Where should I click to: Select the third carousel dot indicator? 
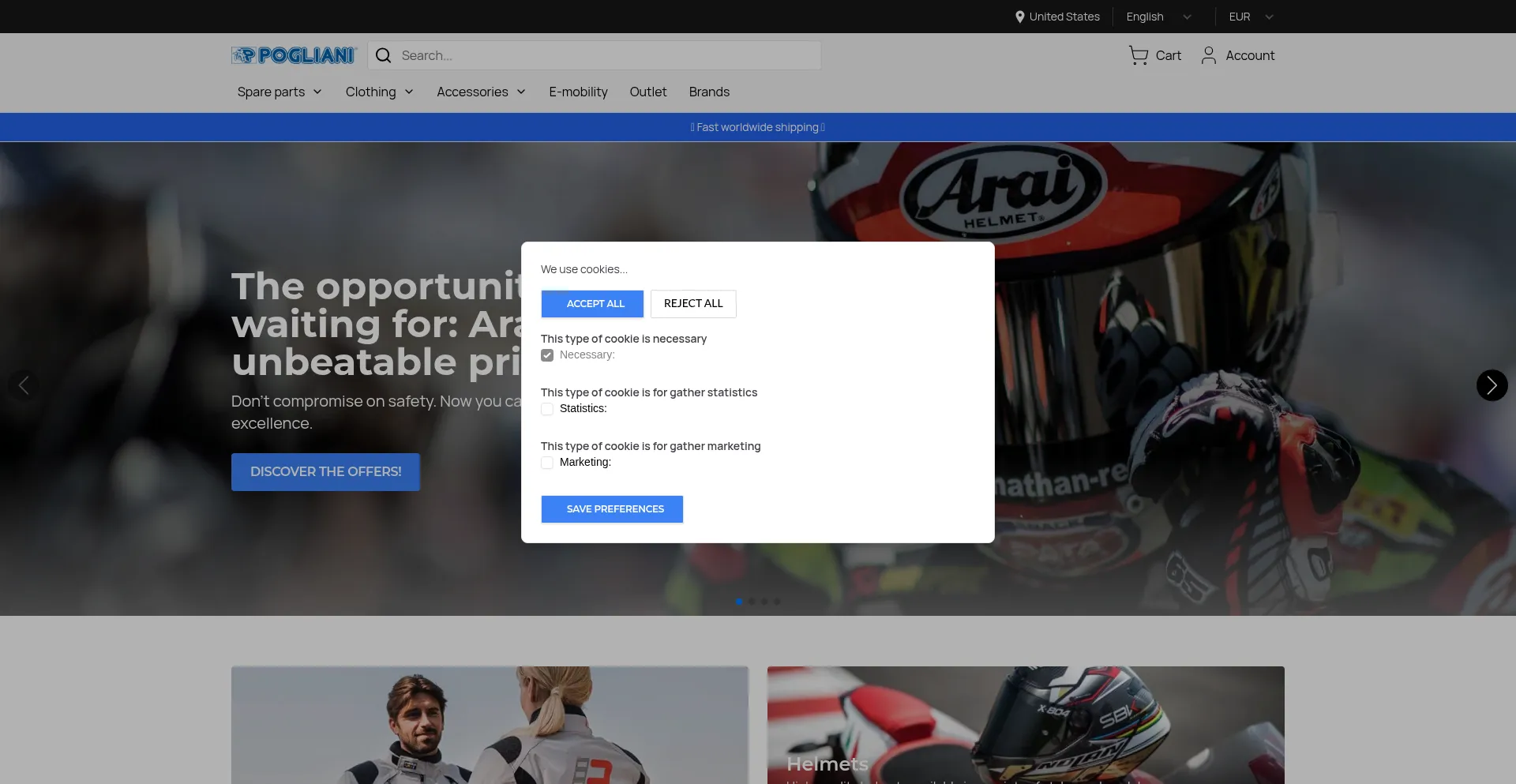pyautogui.click(x=764, y=602)
